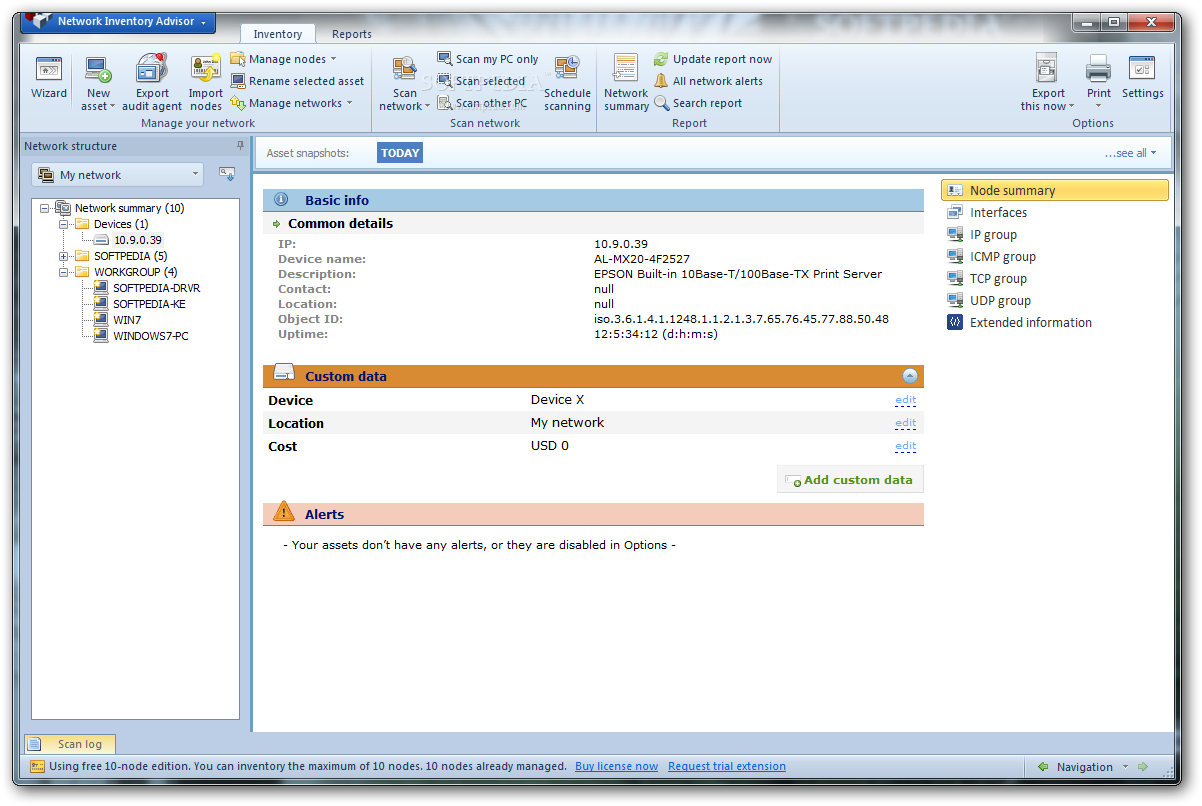The width and height of the screenshot is (1202, 806).
Task: Click the Scan network icon
Action: [405, 69]
